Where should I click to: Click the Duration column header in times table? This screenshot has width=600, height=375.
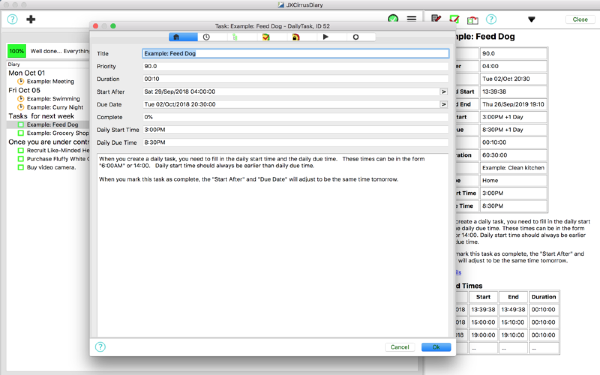pos(544,297)
